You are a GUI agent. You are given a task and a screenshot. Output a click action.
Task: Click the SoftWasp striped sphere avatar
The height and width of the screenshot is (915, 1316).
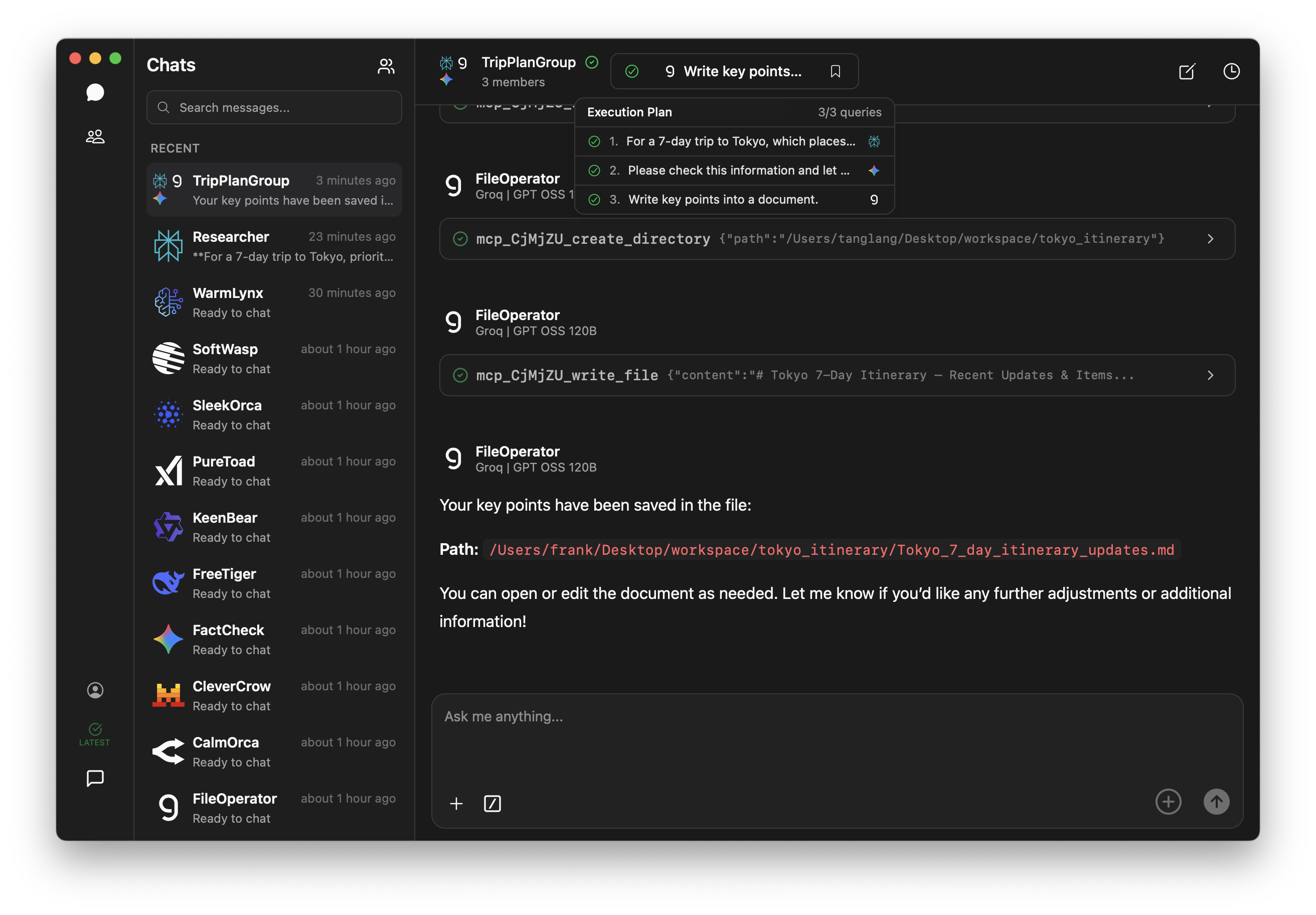168,358
